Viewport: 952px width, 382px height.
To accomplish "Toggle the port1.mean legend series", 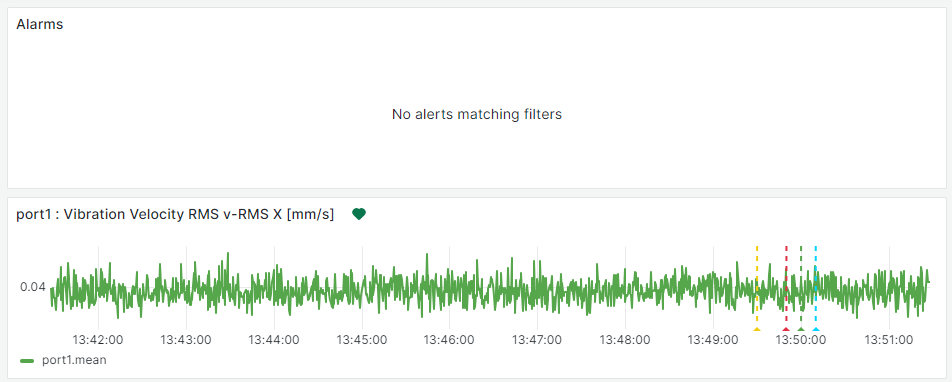I will 74,360.
